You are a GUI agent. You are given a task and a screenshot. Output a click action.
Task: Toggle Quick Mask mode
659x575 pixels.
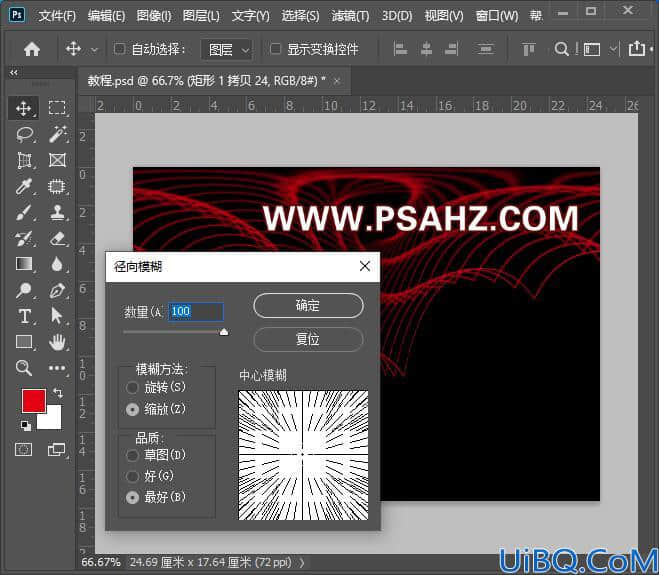tap(24, 449)
